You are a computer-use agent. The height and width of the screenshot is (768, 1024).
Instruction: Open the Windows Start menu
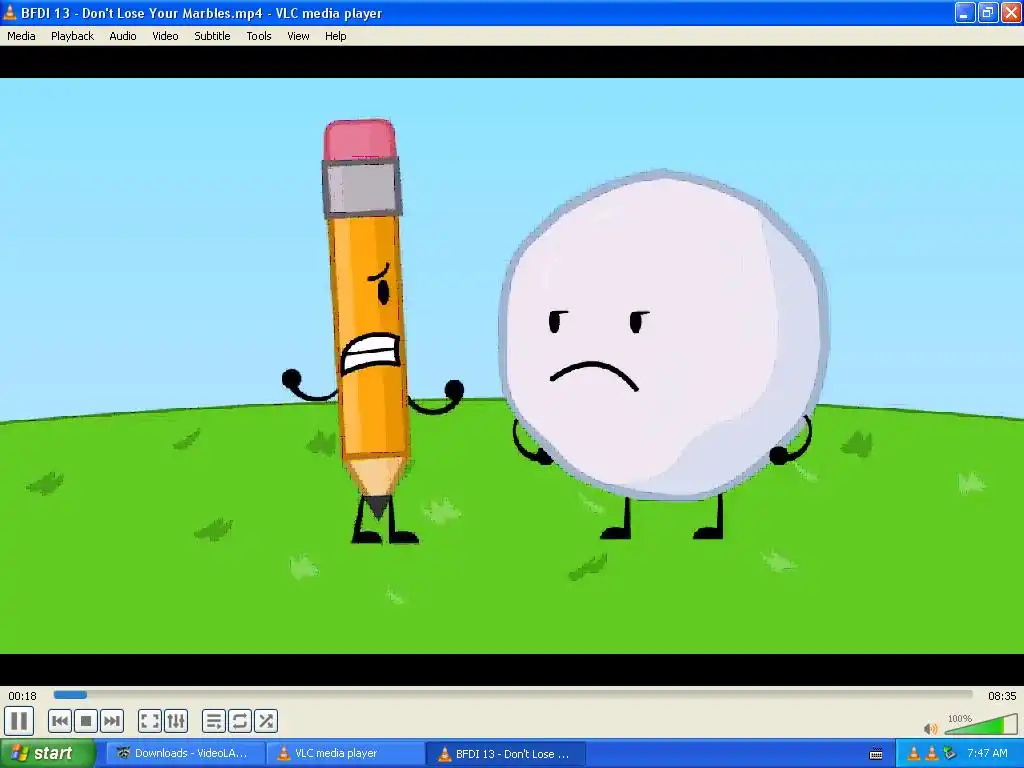pos(48,754)
